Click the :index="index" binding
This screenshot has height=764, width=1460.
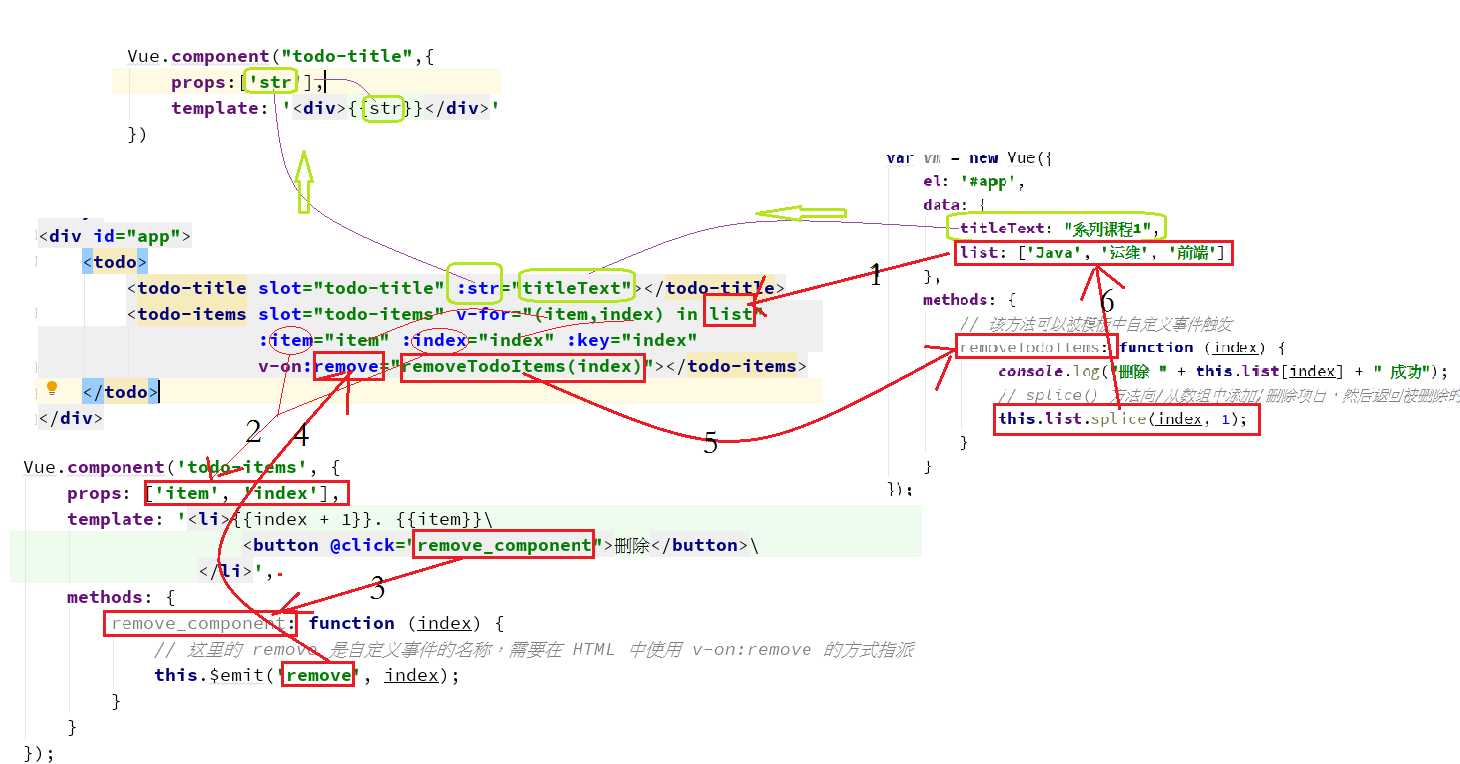click(x=478, y=340)
